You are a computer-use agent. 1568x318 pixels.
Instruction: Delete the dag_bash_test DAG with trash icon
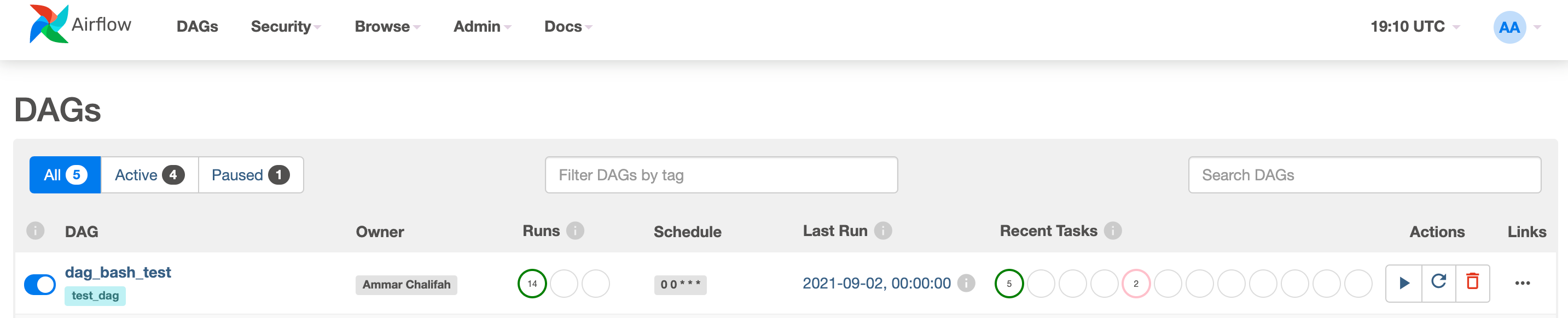[x=1472, y=282]
